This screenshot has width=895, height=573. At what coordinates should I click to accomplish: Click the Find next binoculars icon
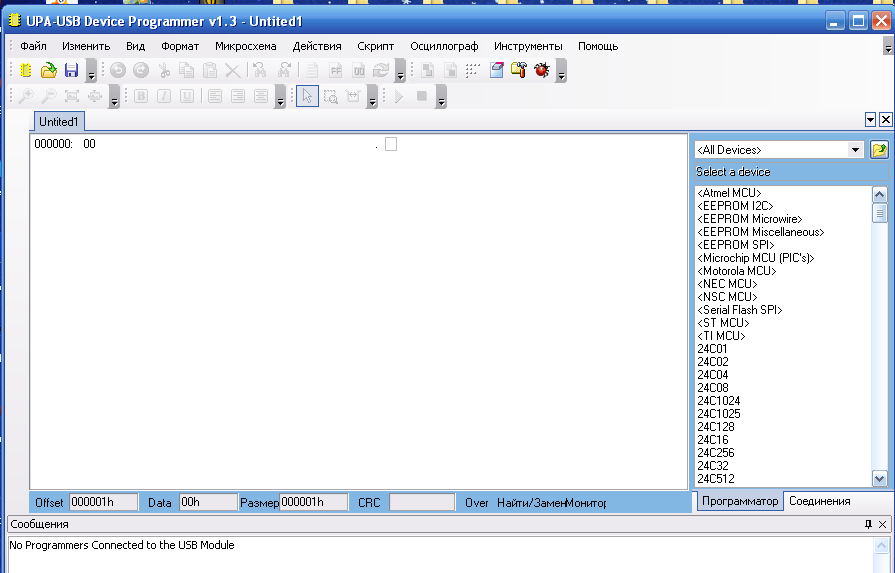point(284,70)
